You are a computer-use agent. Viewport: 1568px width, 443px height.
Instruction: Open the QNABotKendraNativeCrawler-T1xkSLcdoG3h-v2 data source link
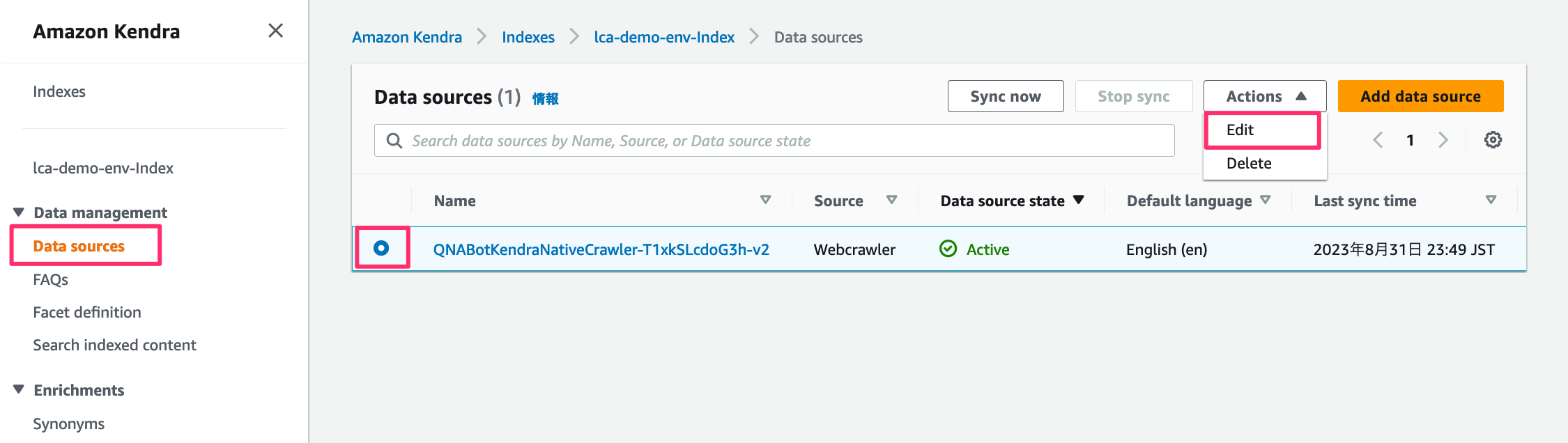(601, 249)
